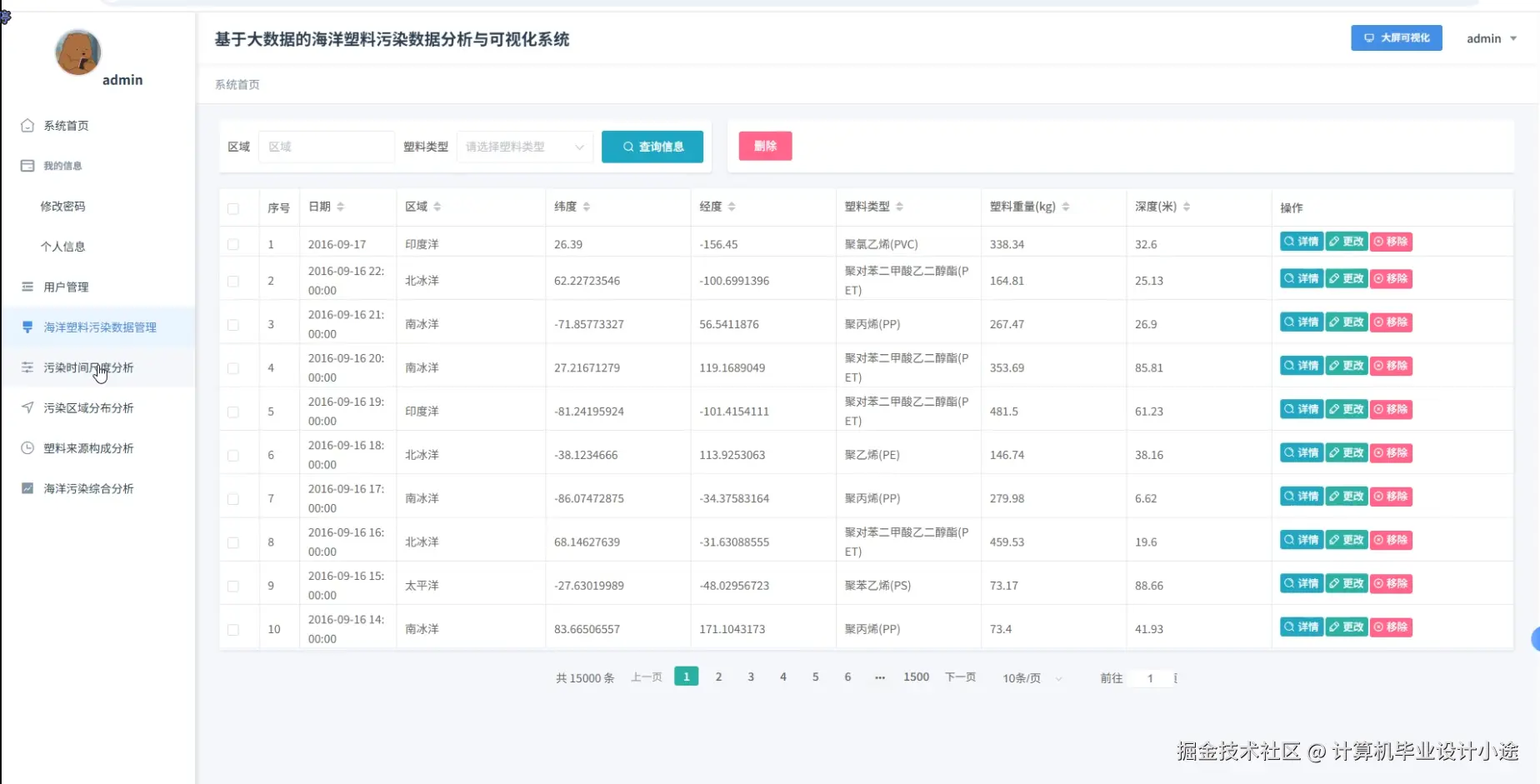The height and width of the screenshot is (784, 1540).
Task: Click the pink 删除 delete button
Action: pyautogui.click(x=764, y=145)
